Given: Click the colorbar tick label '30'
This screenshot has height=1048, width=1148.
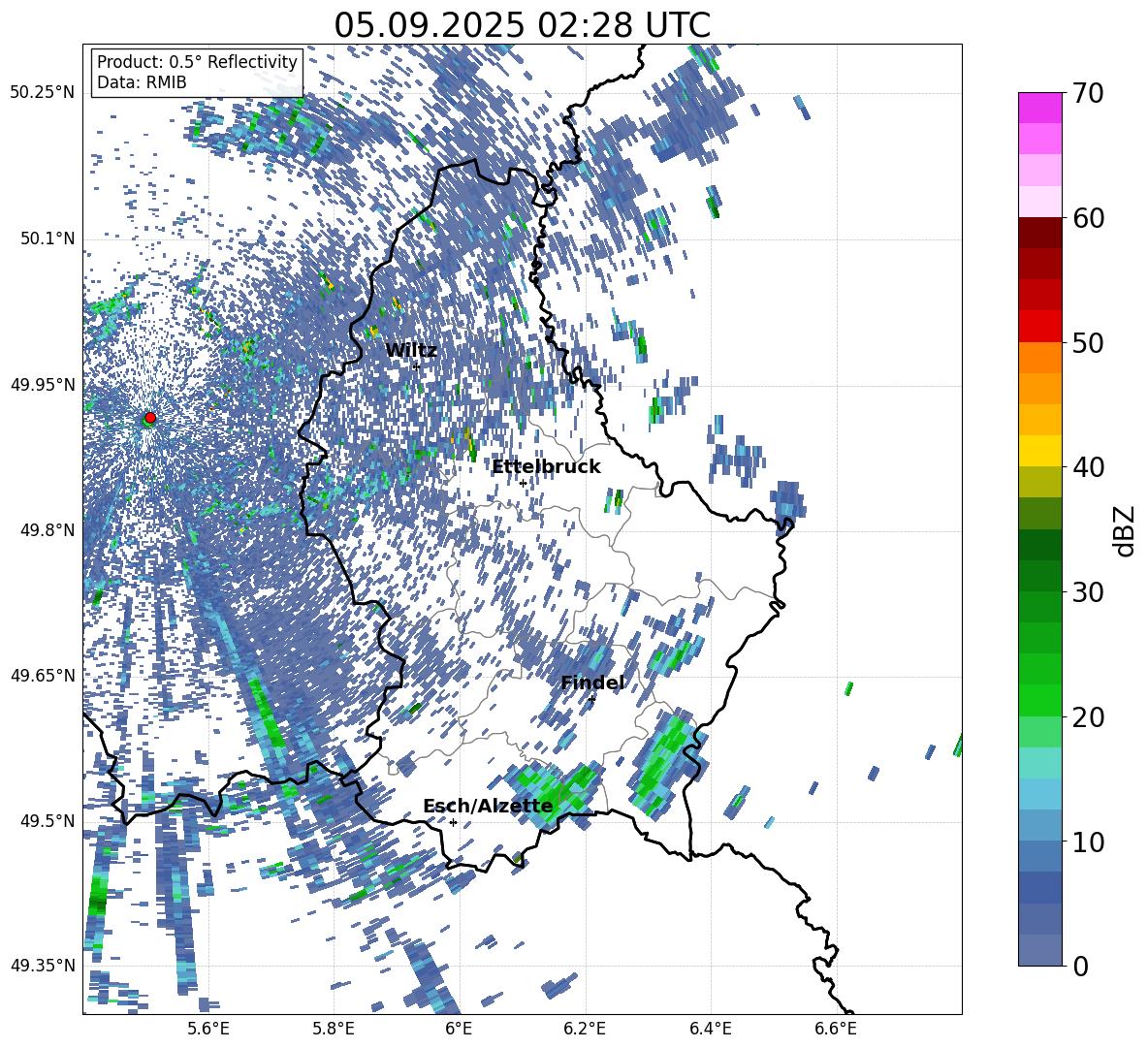Looking at the screenshot, I should pos(1088,592).
